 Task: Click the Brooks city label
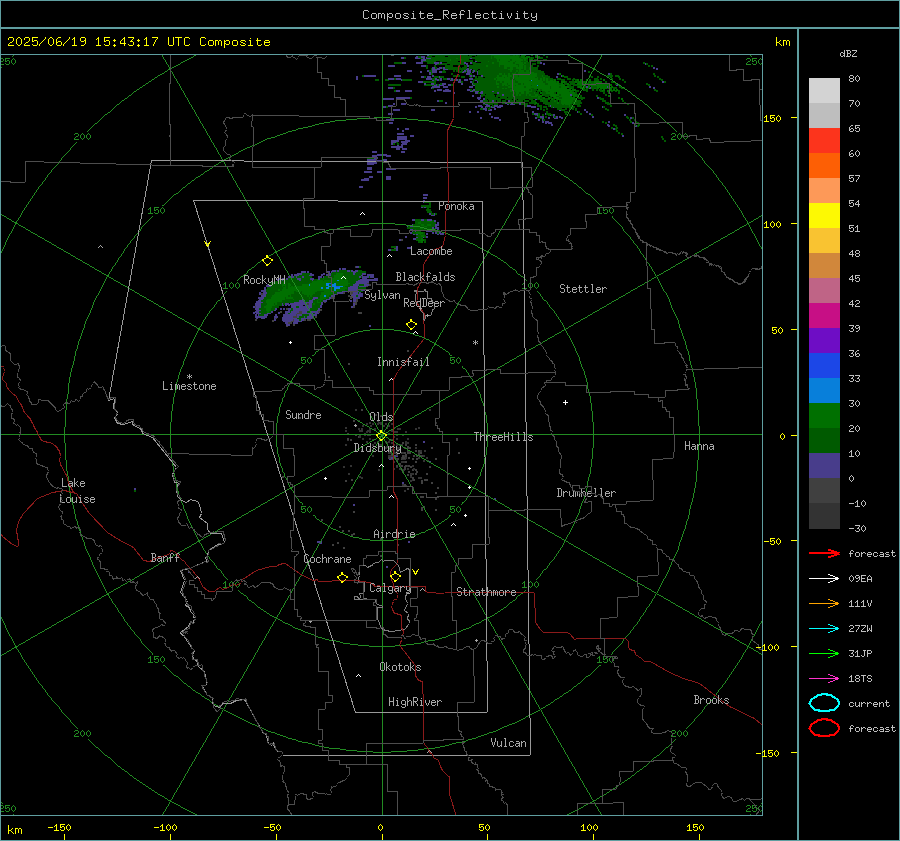pos(711,700)
